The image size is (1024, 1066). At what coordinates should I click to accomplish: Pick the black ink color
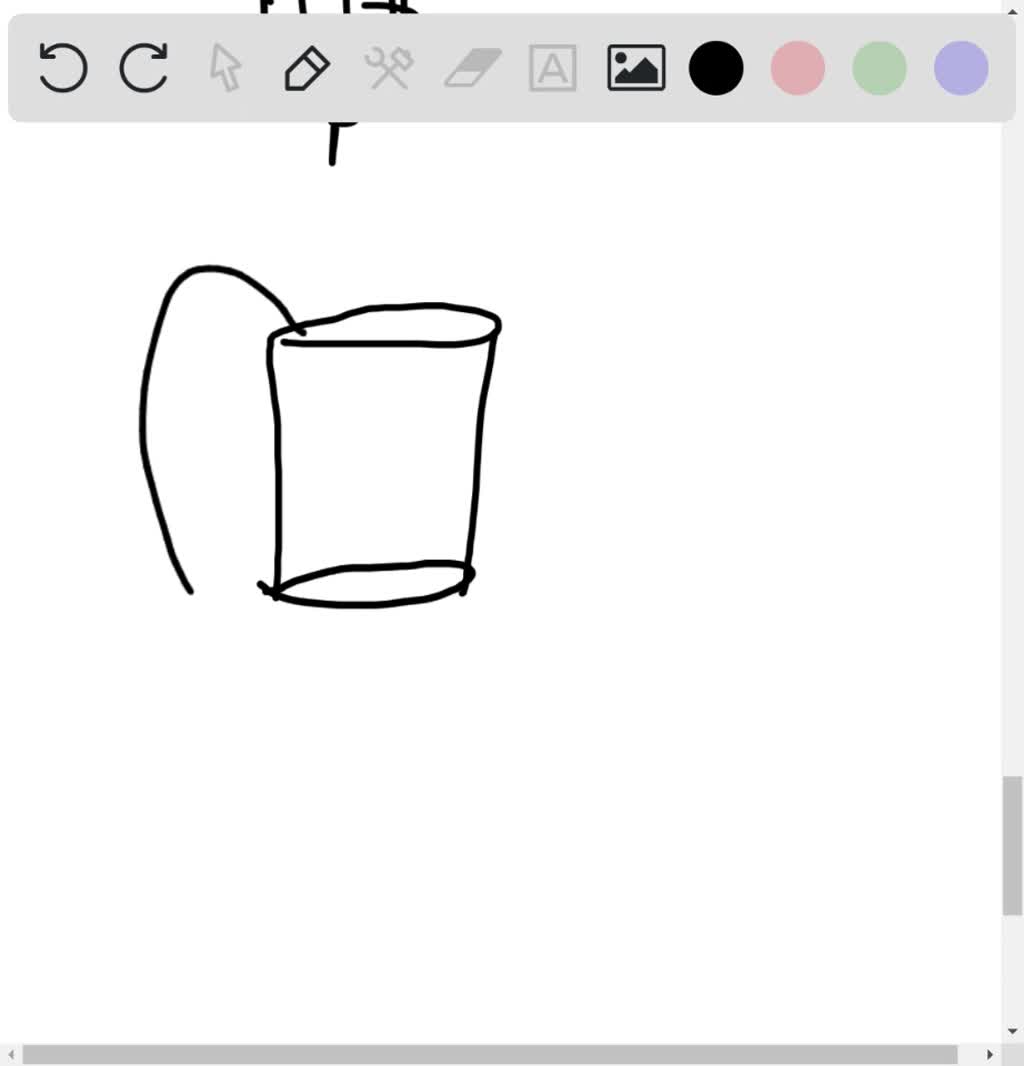click(x=716, y=69)
